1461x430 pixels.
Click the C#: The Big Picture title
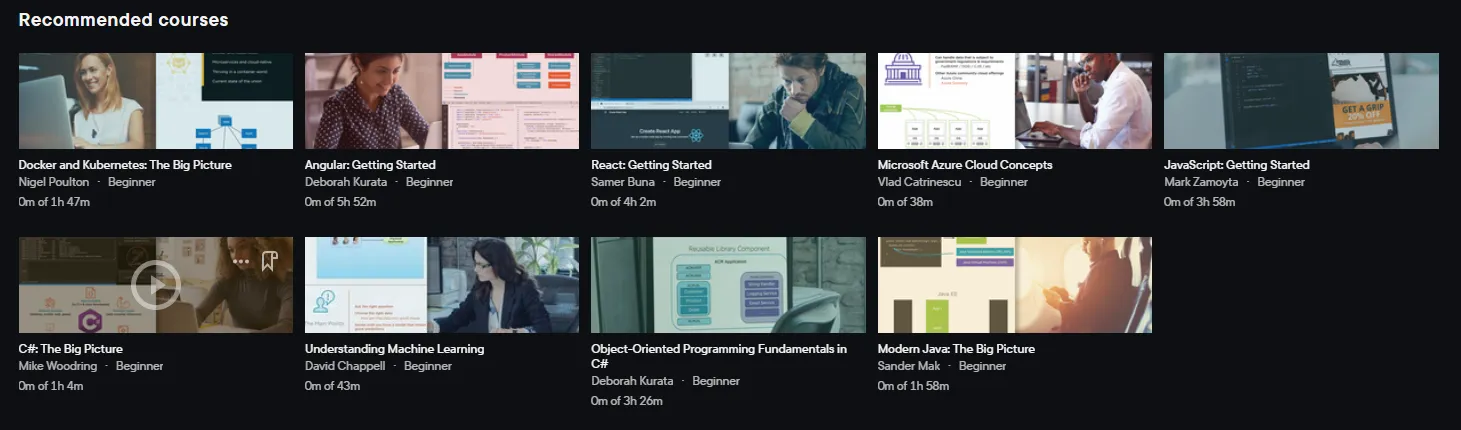[x=71, y=349]
